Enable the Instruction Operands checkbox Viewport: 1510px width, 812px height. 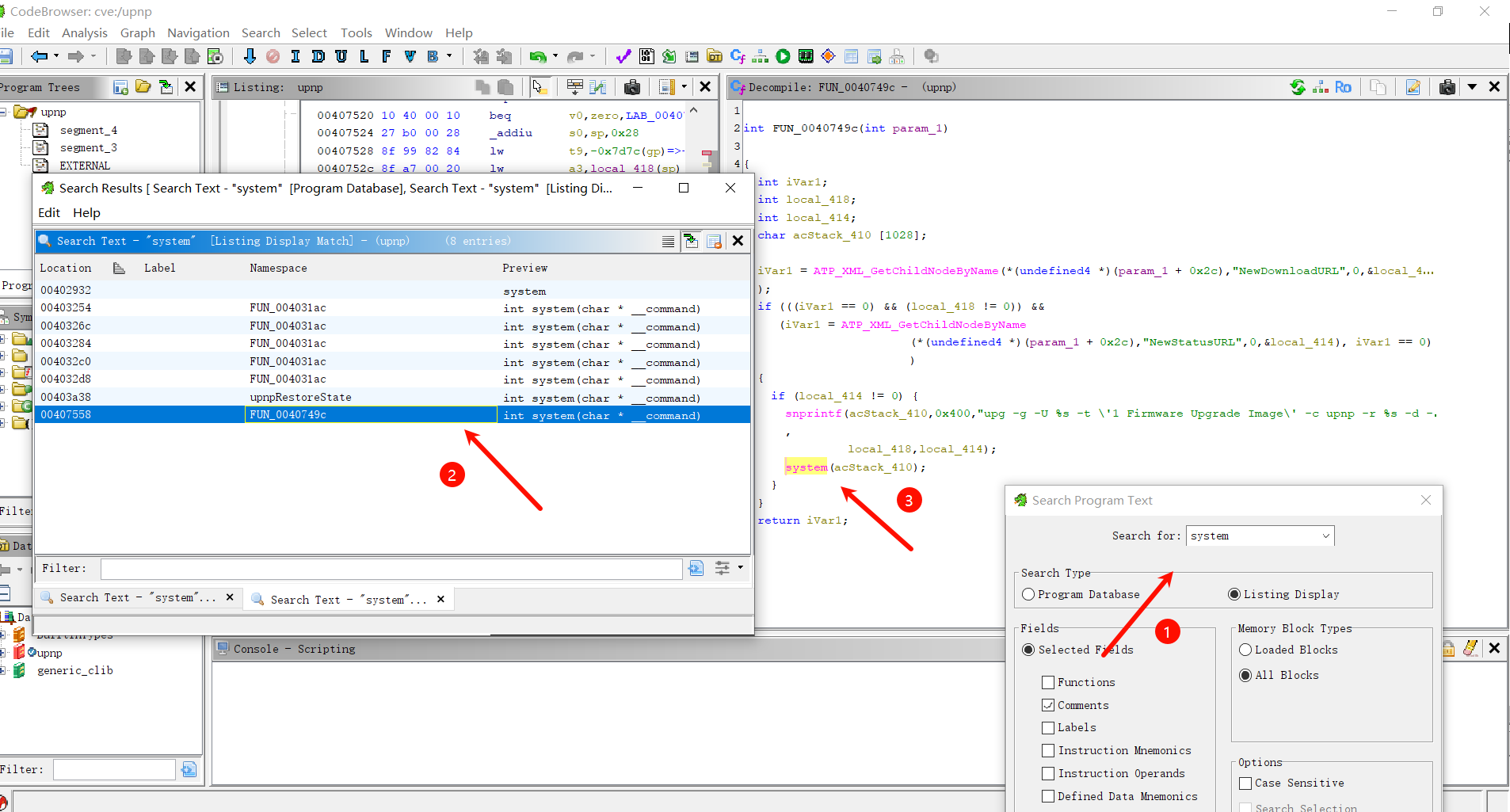point(1048,773)
